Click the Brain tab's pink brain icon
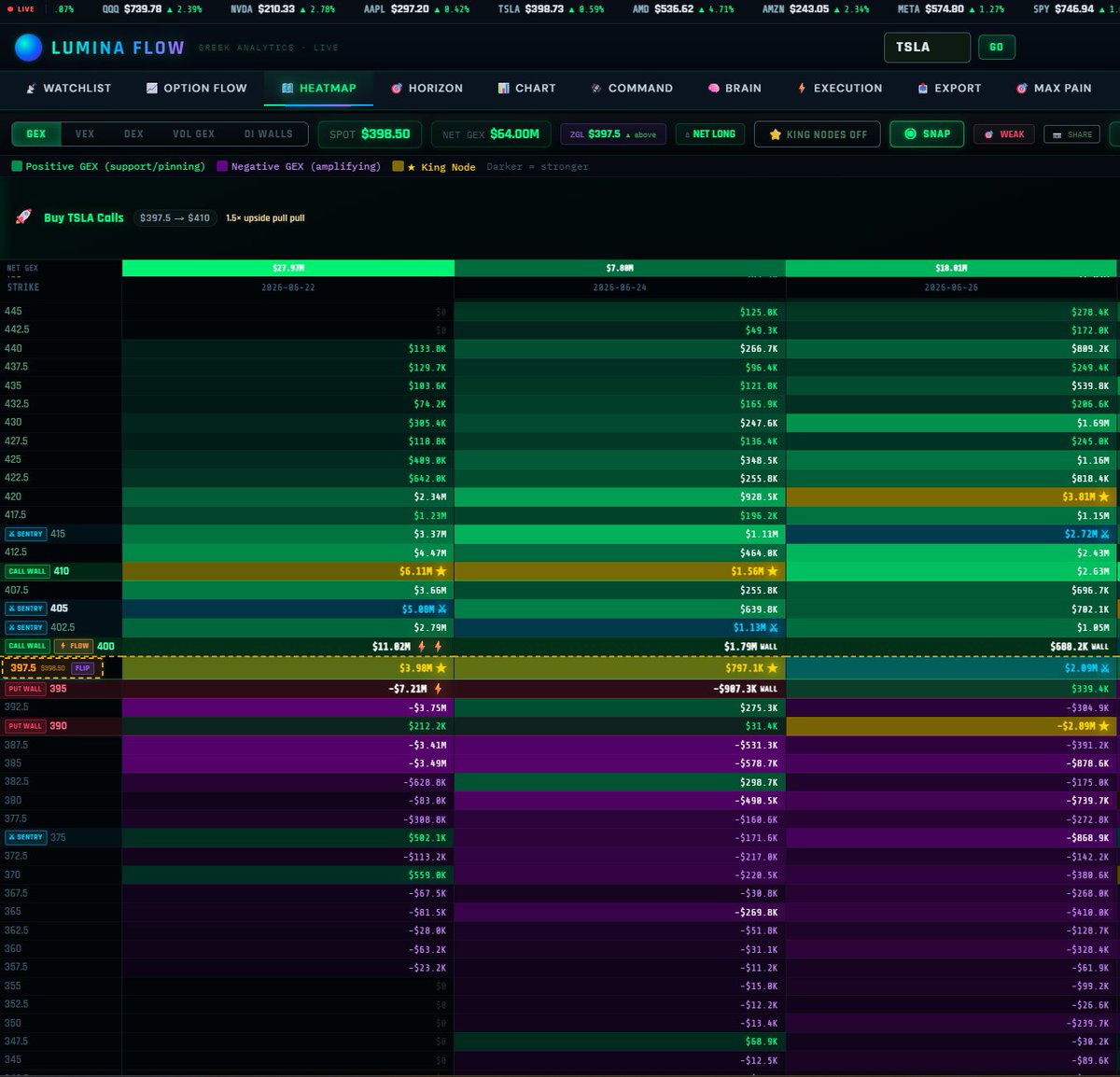Image resolution: width=1120 pixels, height=1077 pixels. point(714,88)
